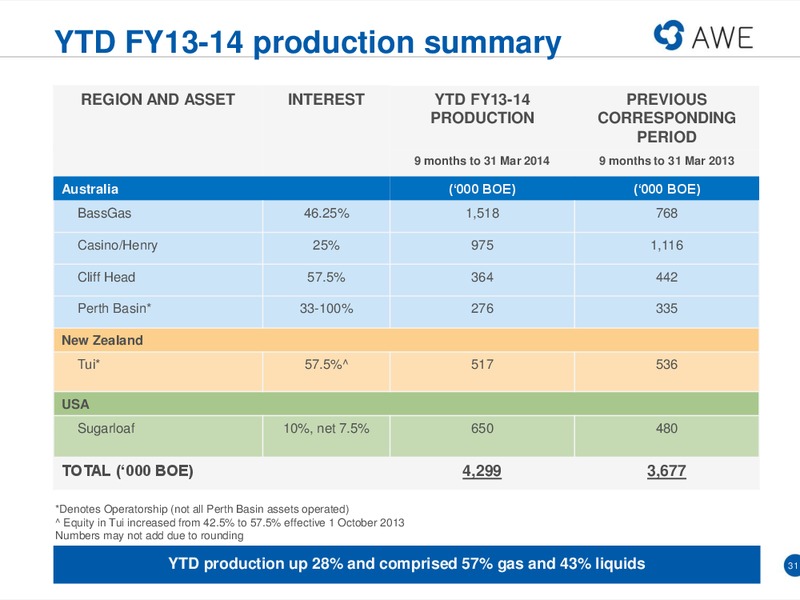Click Tui previous value 536

[x=666, y=364]
